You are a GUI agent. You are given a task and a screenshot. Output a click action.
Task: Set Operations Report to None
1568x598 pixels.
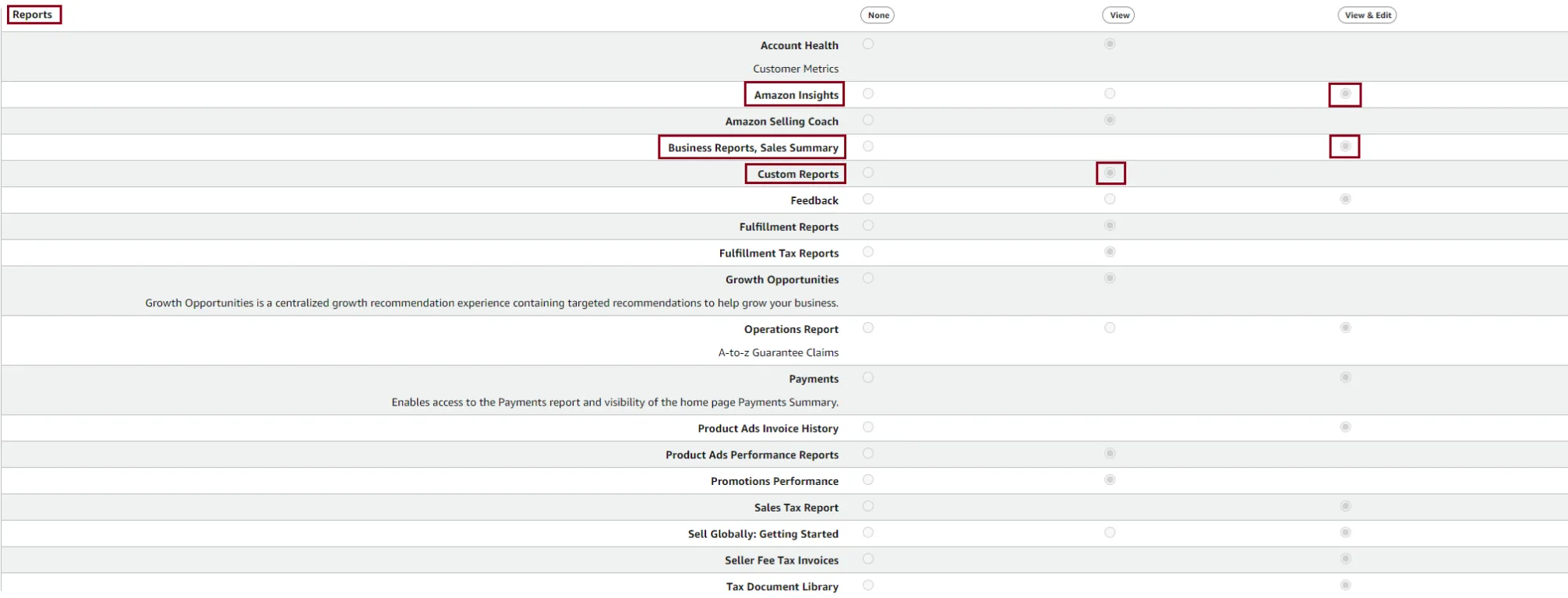coord(868,327)
